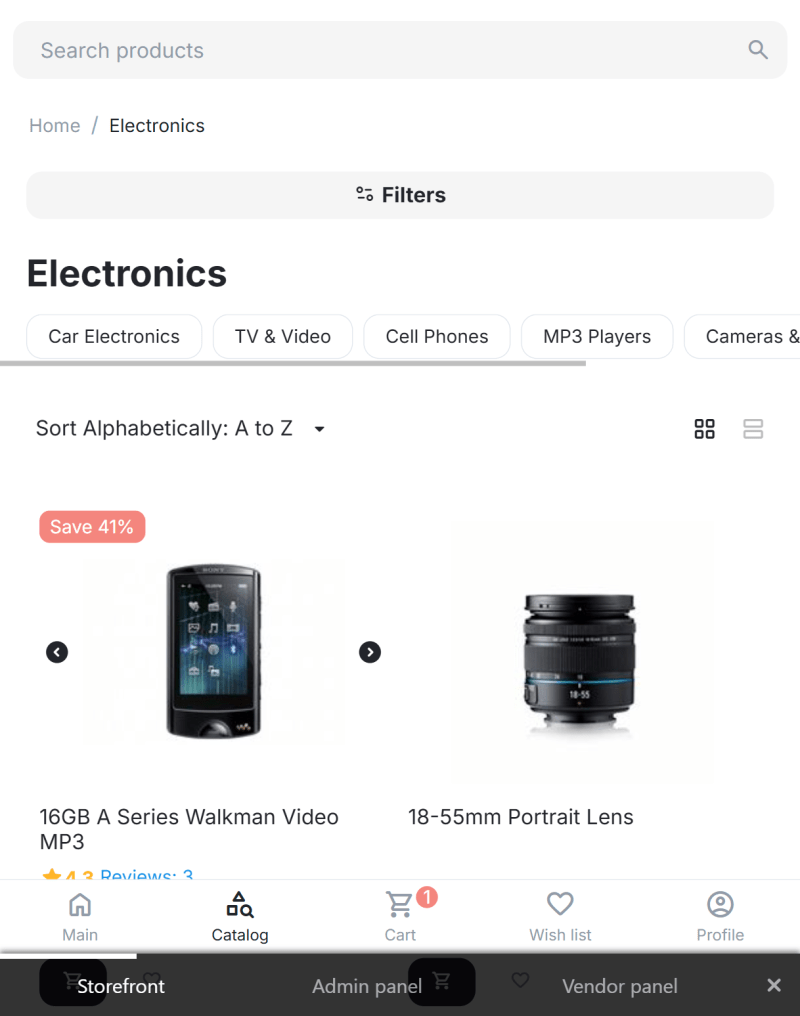Image resolution: width=800 pixels, height=1016 pixels.
Task: Switch to list view layout
Action: tap(753, 429)
